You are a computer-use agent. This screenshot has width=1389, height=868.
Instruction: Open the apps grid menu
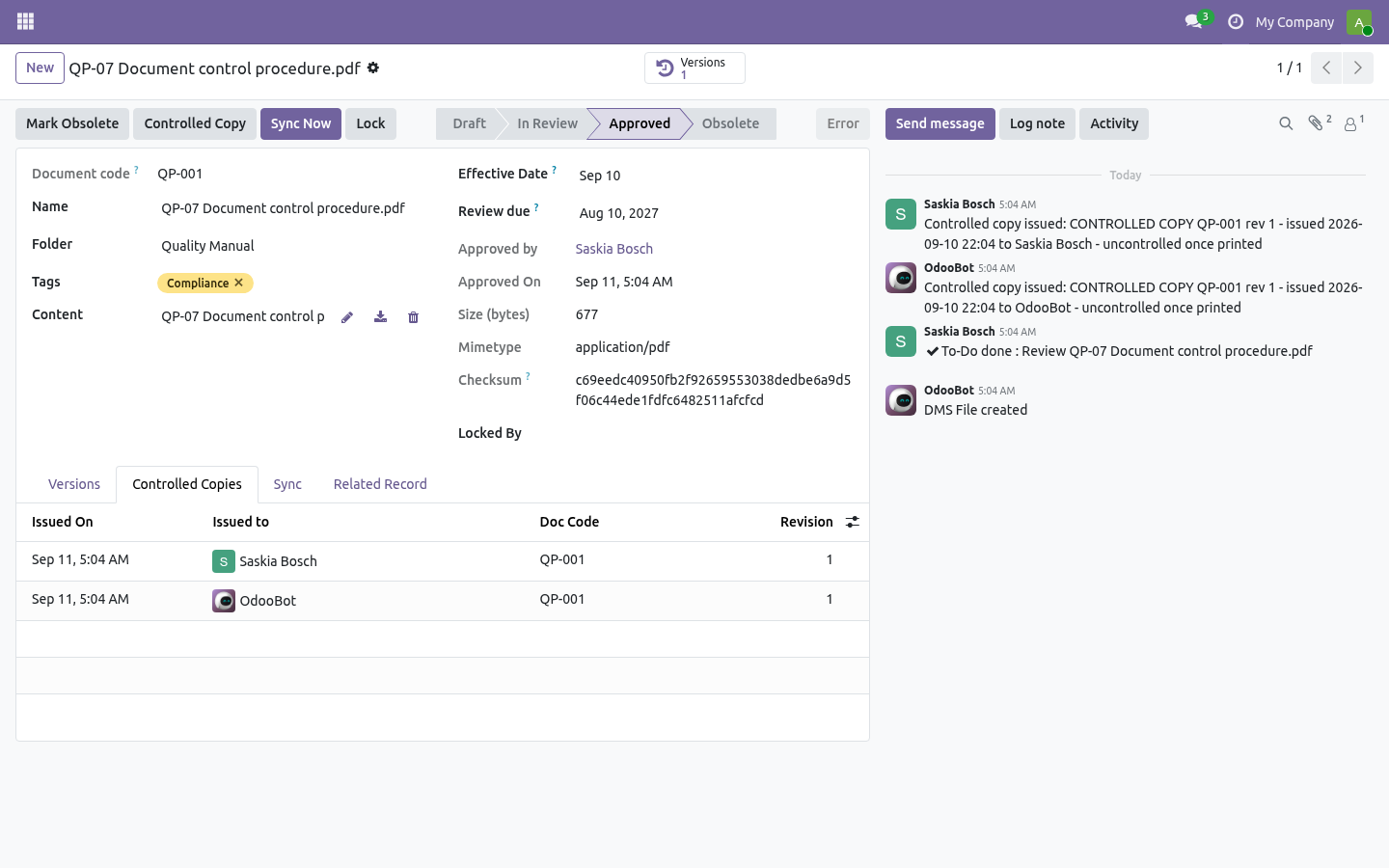tap(26, 21)
